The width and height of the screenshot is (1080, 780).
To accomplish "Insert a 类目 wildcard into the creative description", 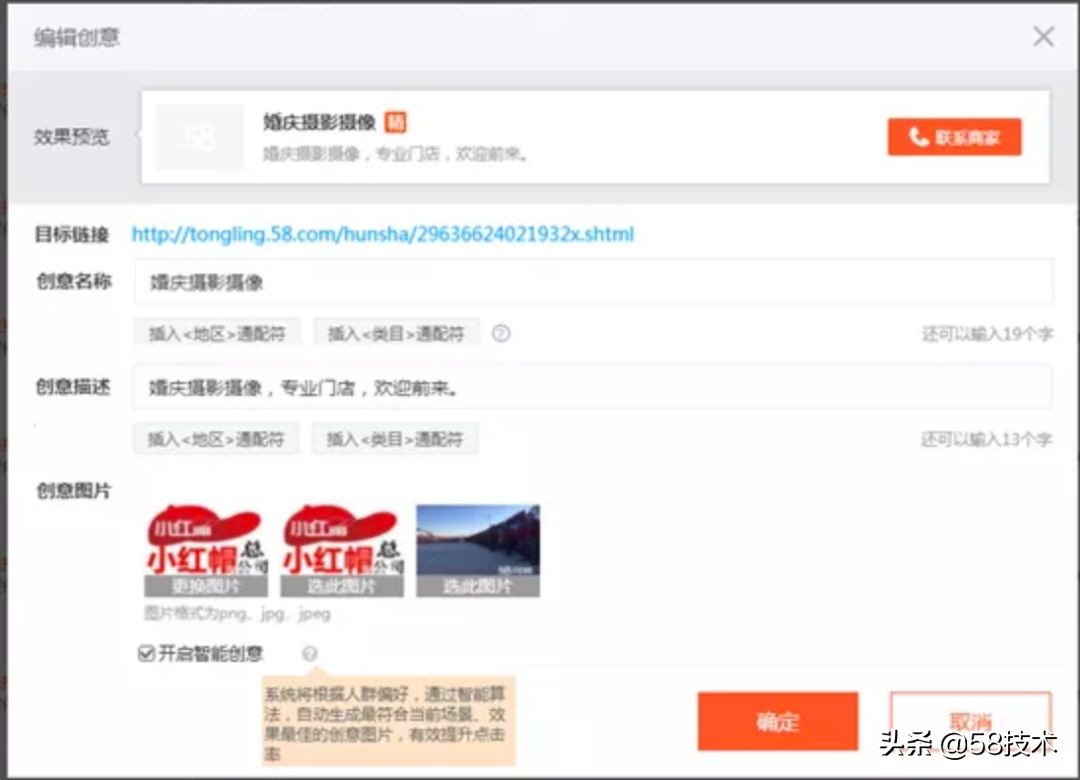I will (396, 438).
